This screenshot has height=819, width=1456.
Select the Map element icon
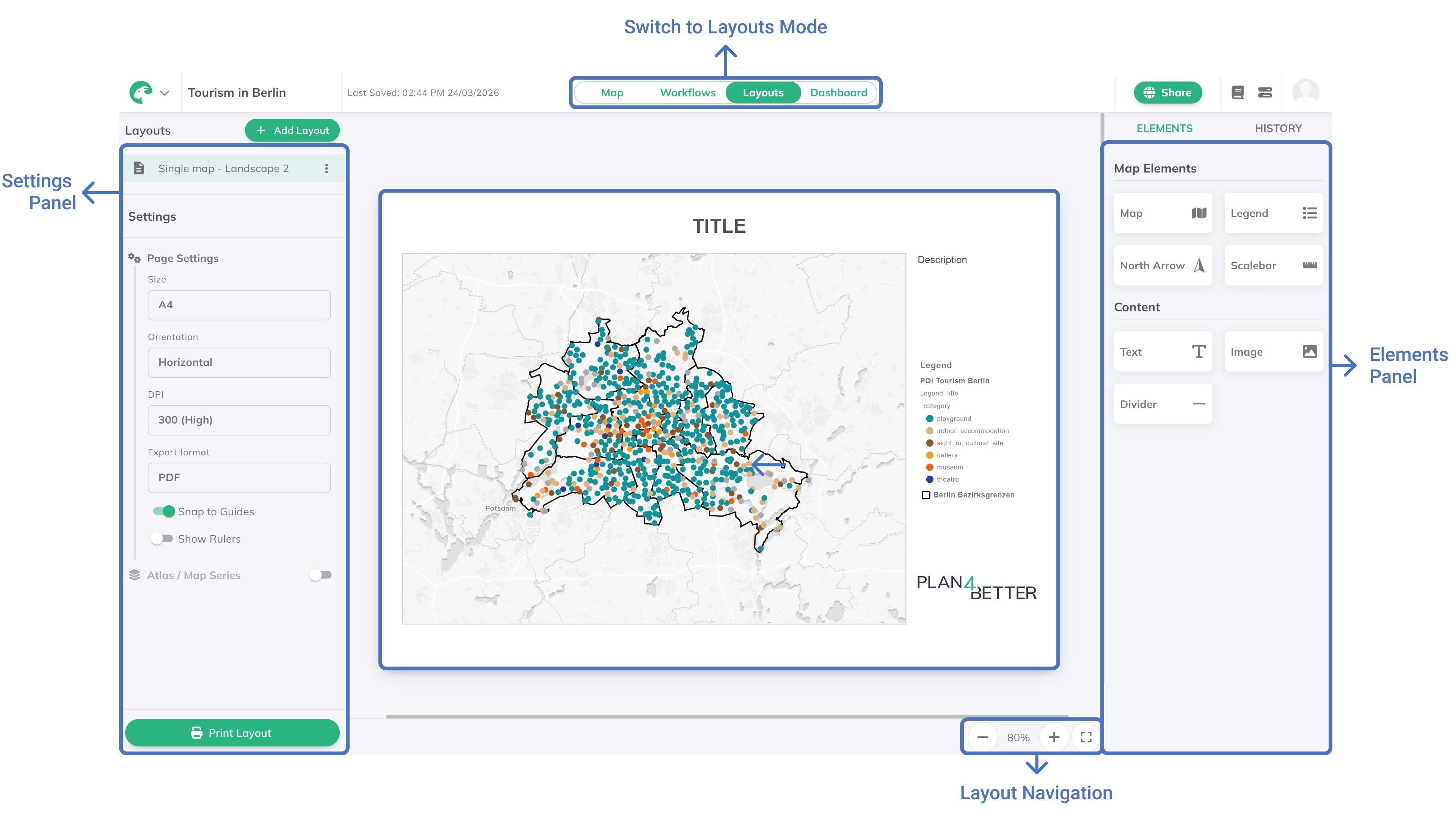(x=1163, y=213)
